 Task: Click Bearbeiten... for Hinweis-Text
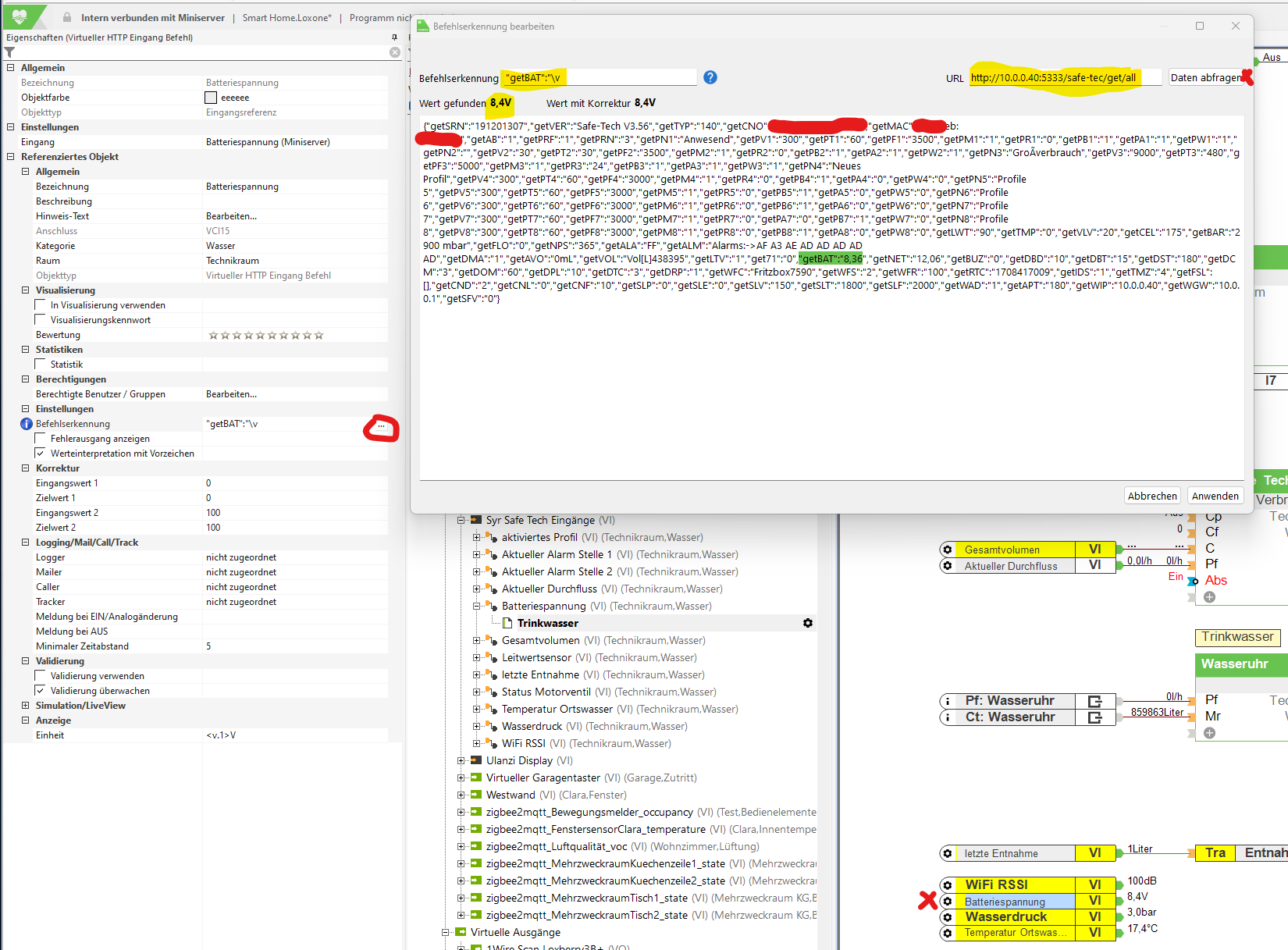[231, 216]
